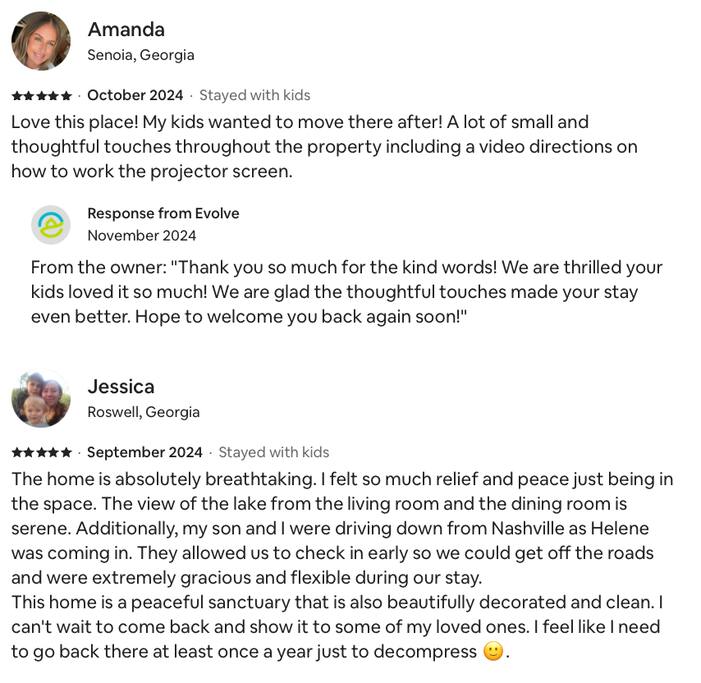Viewport: 701px width, 683px height.
Task: Click "Stayed with kids" on Amanda's review
Action: [x=255, y=96]
